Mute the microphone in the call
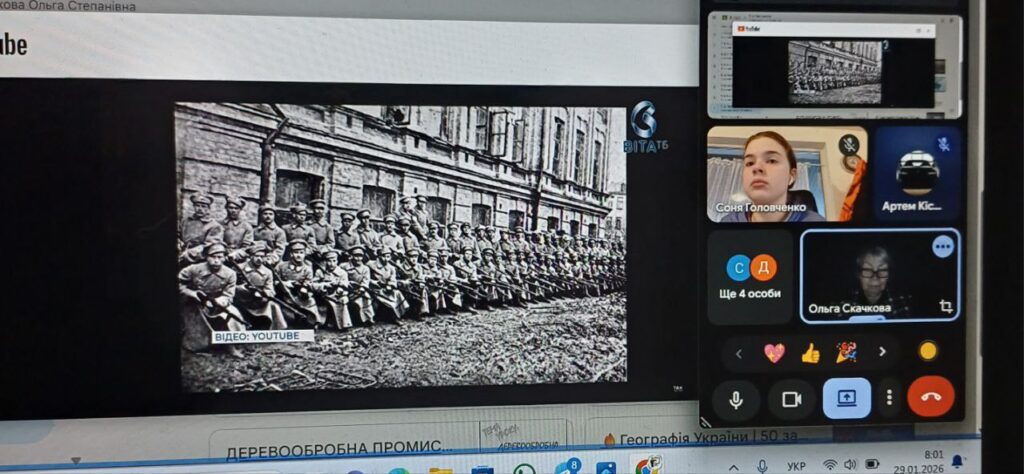Viewport: 1024px width, 474px height. [736, 399]
